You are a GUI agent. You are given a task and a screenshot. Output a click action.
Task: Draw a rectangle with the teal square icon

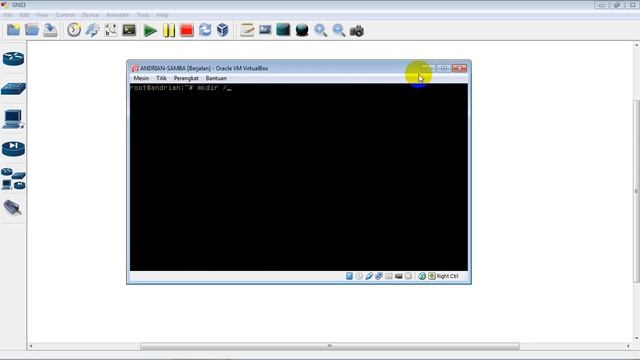click(283, 30)
